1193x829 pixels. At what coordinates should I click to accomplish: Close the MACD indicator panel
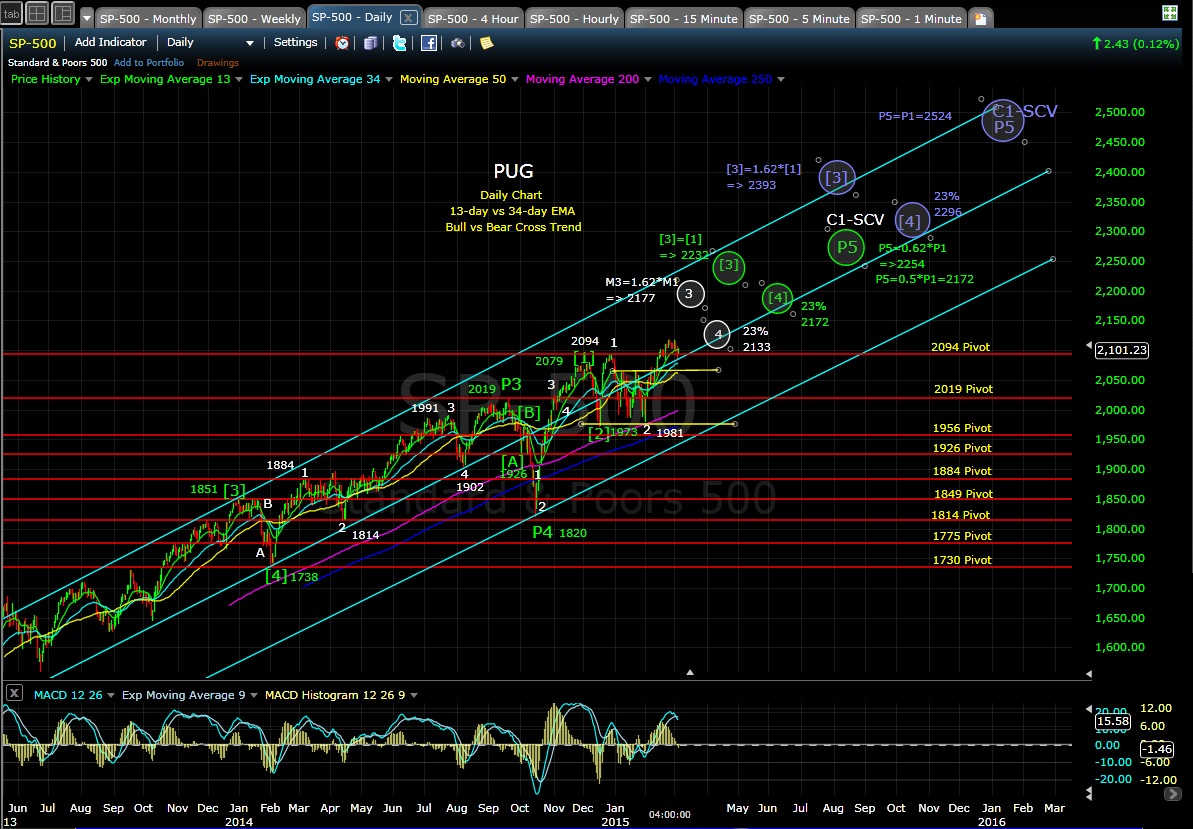pos(14,694)
